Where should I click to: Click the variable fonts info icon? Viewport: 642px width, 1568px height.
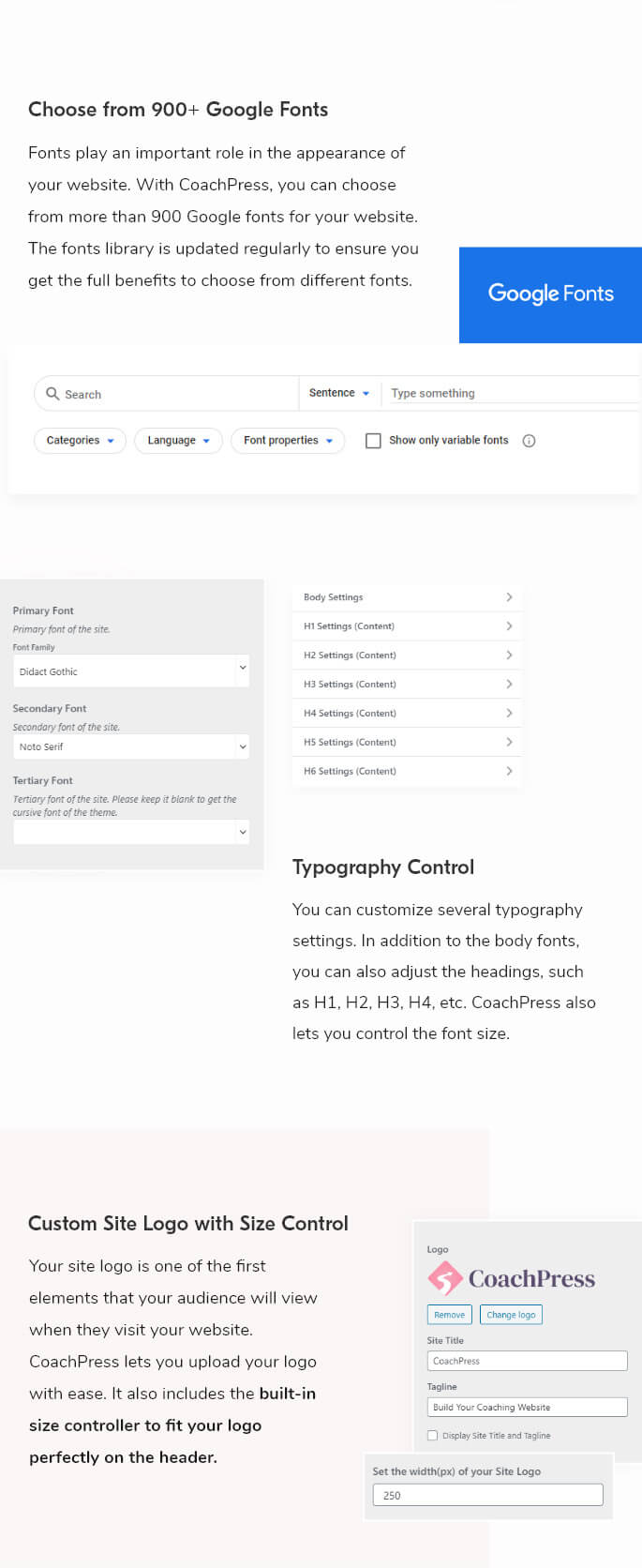click(529, 441)
